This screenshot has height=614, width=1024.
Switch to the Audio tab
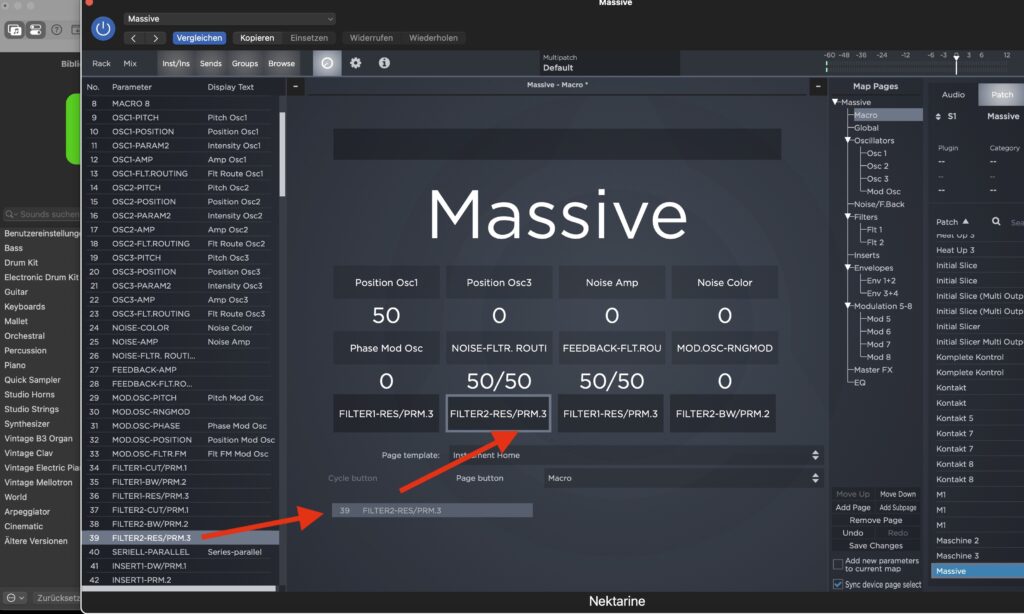[953, 95]
